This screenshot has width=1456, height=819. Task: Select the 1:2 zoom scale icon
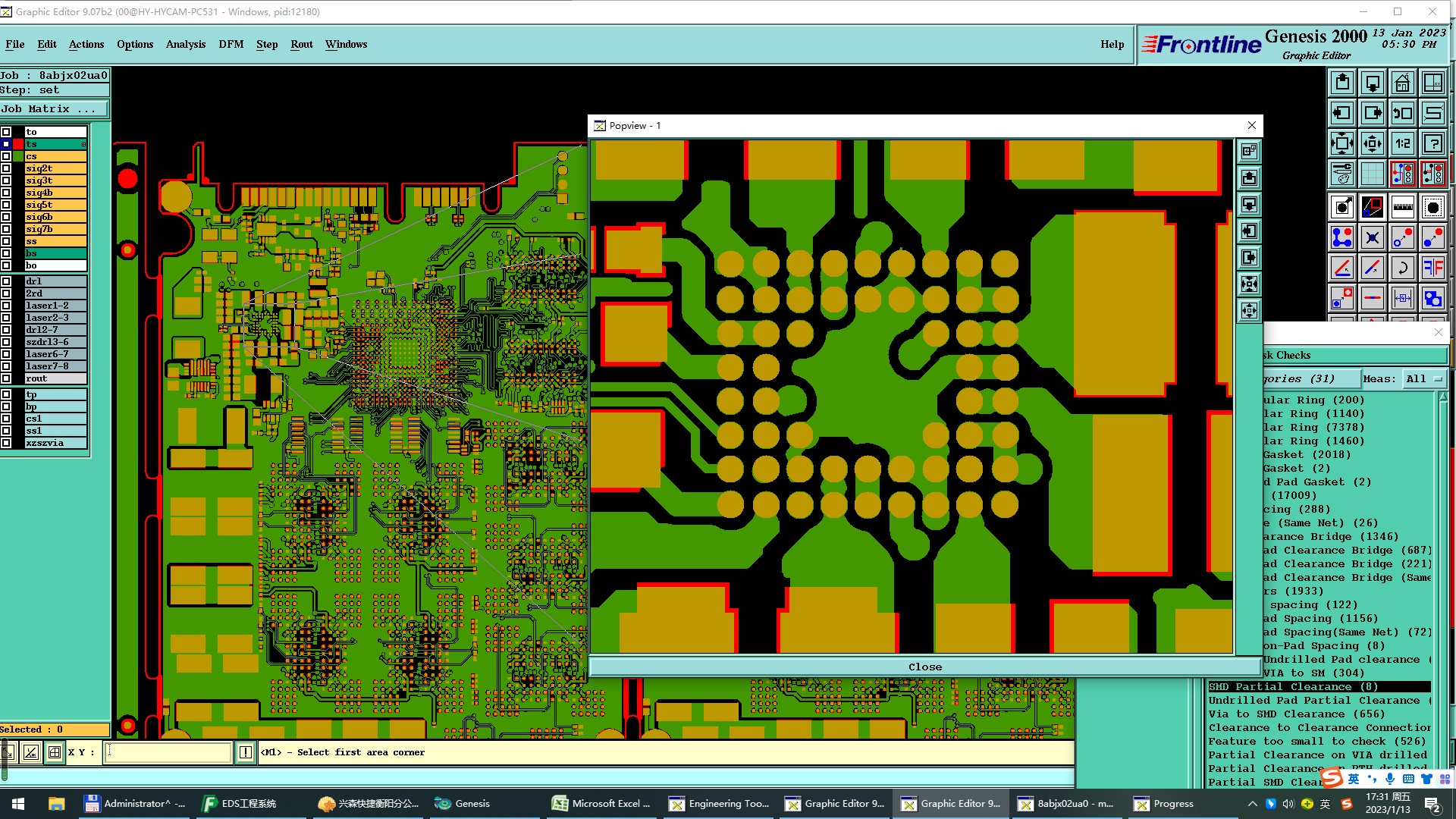click(x=1402, y=143)
